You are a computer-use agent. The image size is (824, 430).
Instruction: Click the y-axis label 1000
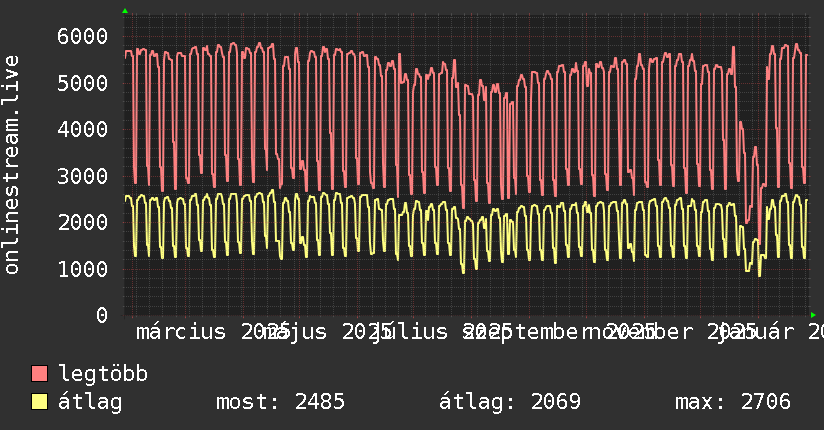click(83, 269)
